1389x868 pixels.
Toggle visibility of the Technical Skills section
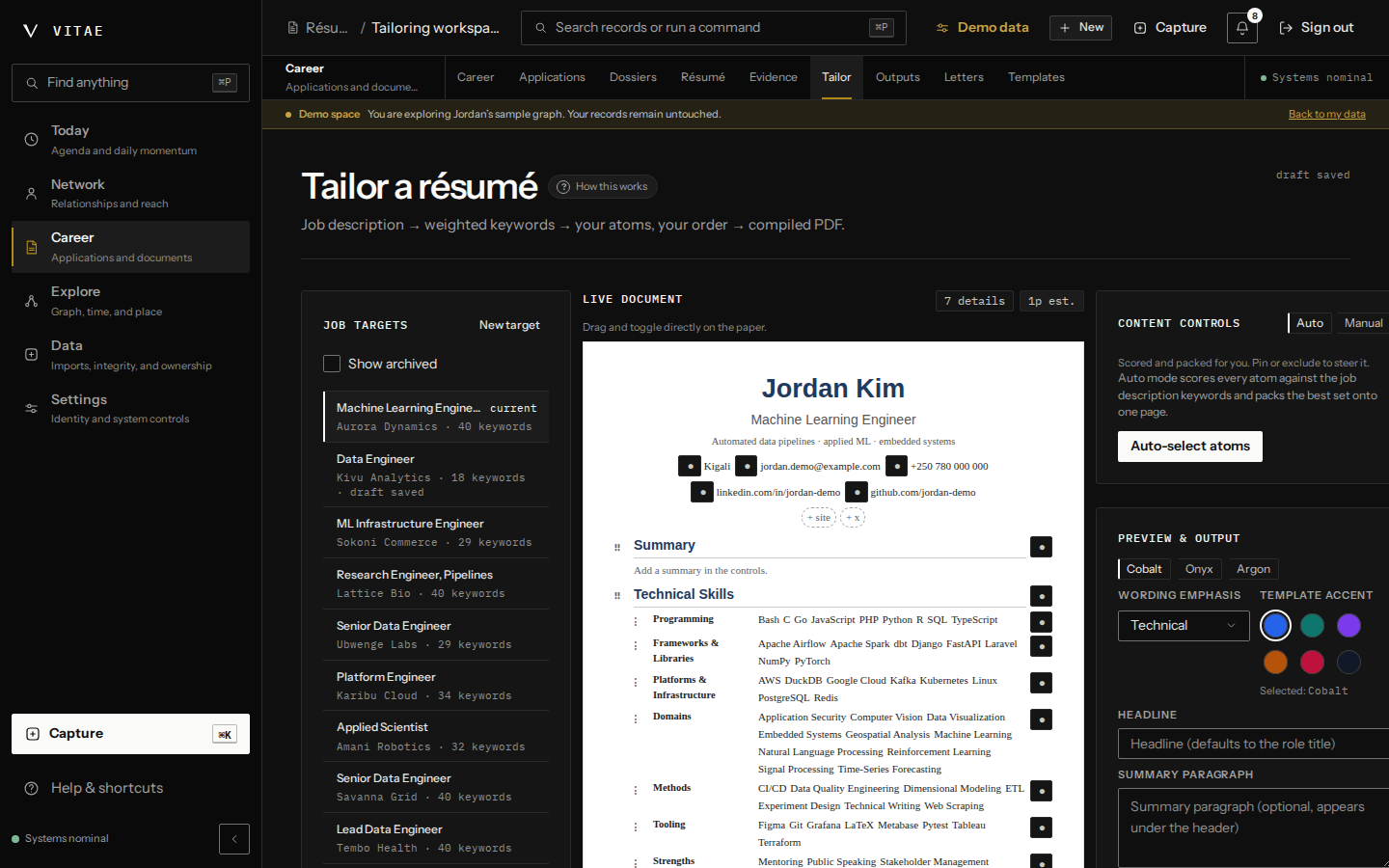tap(1041, 596)
